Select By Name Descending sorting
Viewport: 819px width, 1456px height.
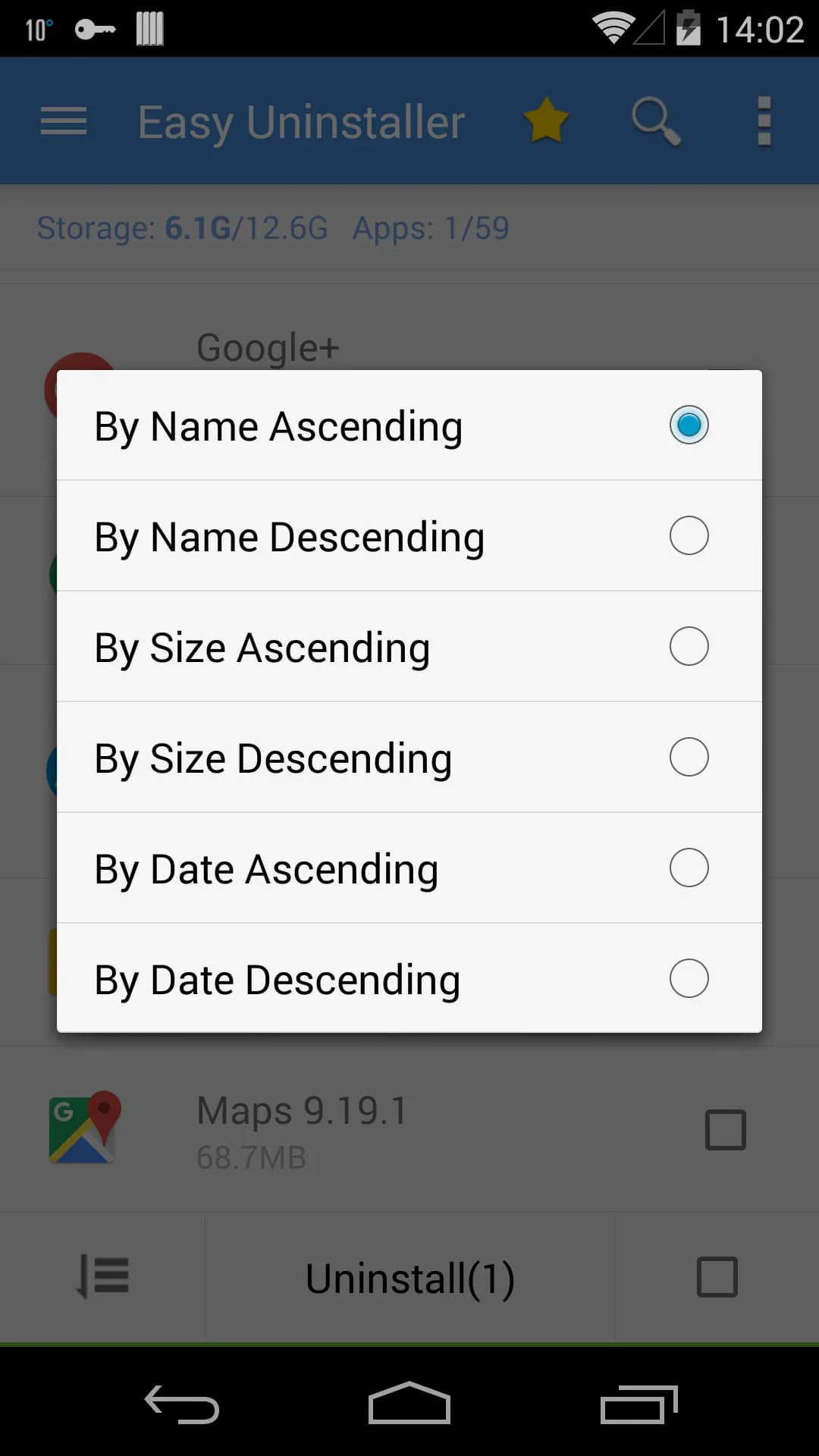click(409, 535)
